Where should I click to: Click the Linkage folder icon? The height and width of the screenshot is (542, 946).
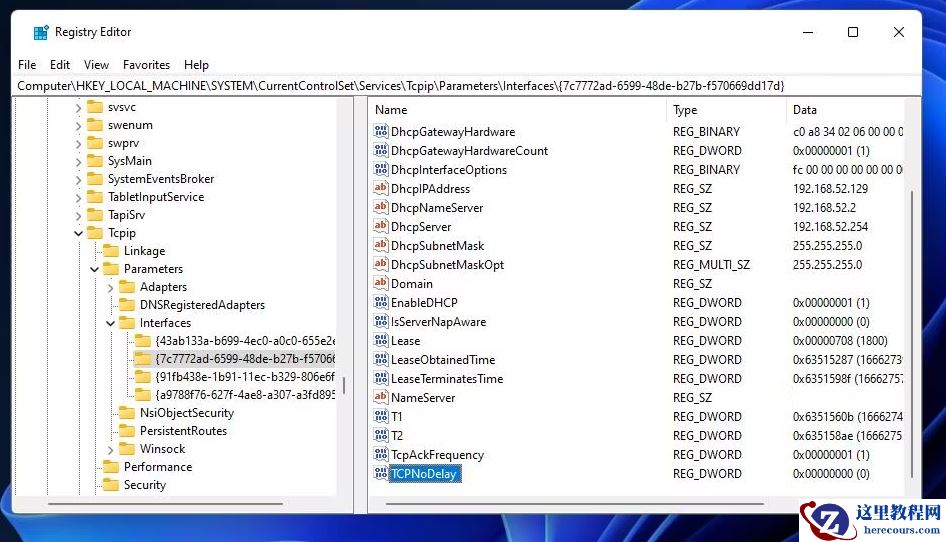111,250
